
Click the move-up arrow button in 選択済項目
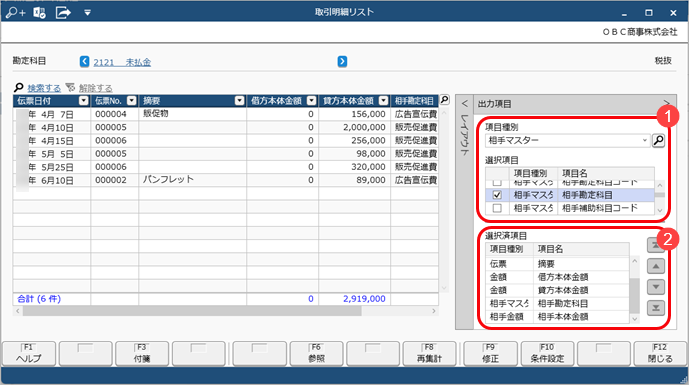click(656, 266)
